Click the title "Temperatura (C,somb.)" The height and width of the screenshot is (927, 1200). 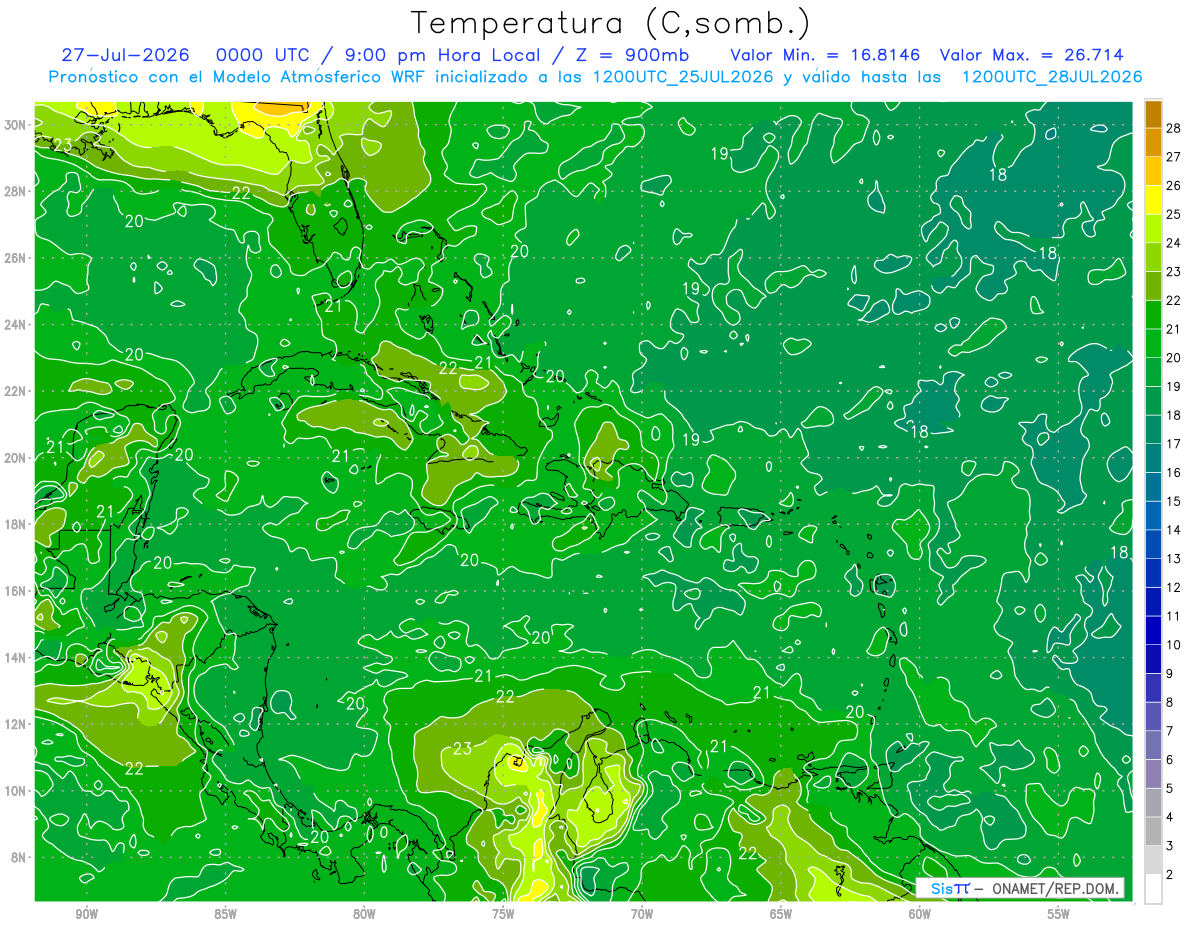(611, 23)
